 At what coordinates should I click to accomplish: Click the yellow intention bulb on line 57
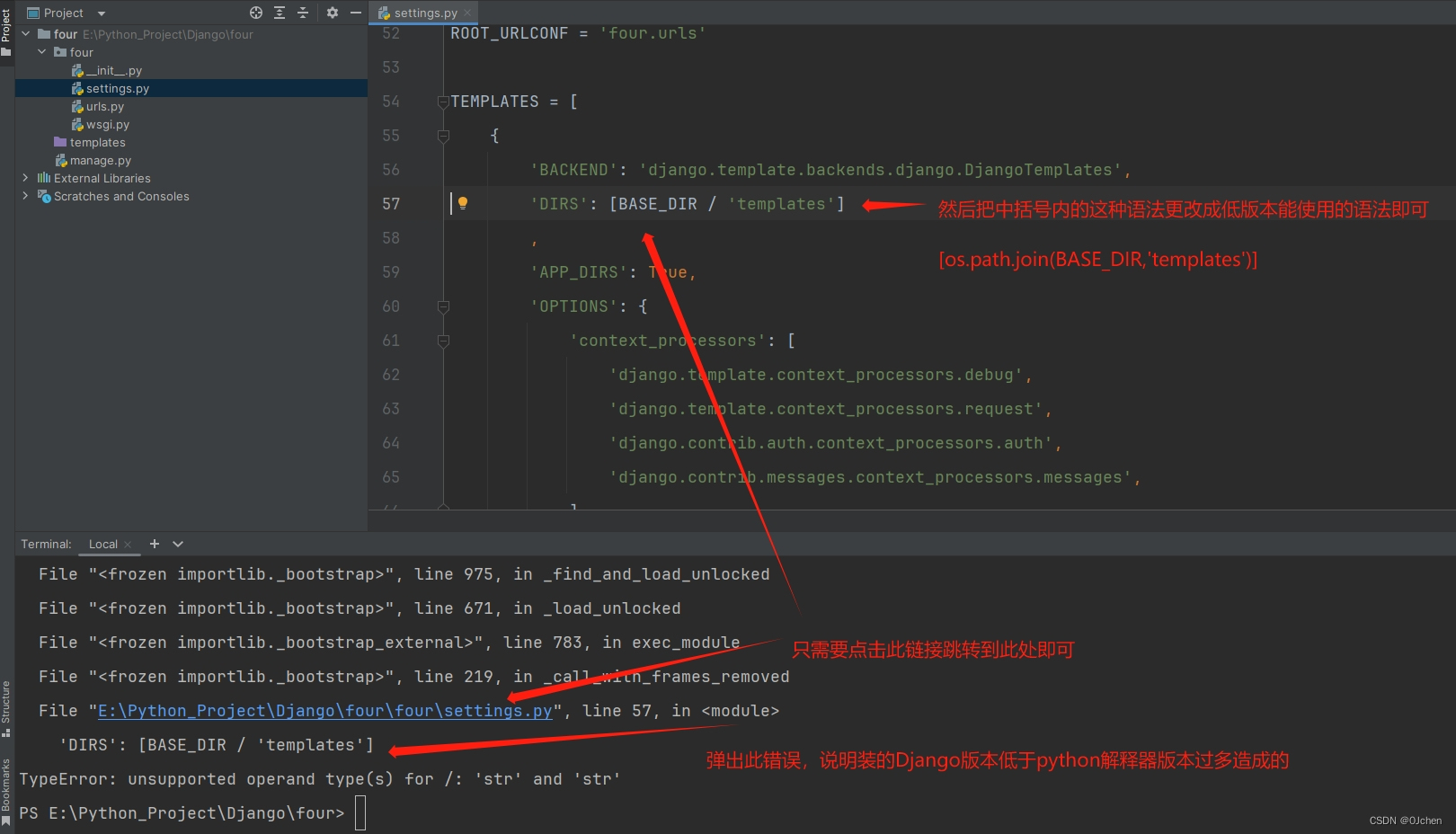pos(463,203)
